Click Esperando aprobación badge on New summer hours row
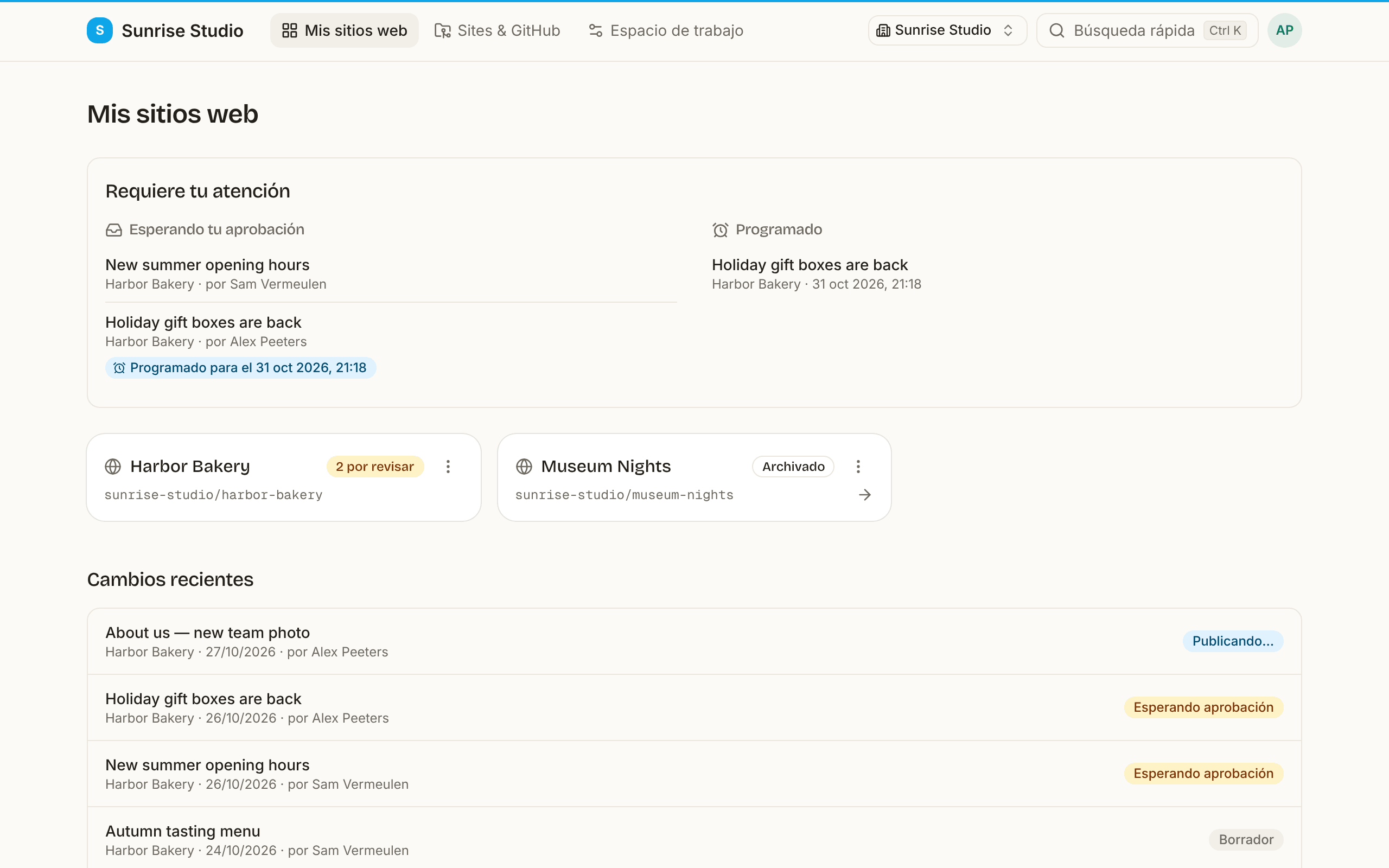Screen dimensions: 1389x868 coord(1203,774)
